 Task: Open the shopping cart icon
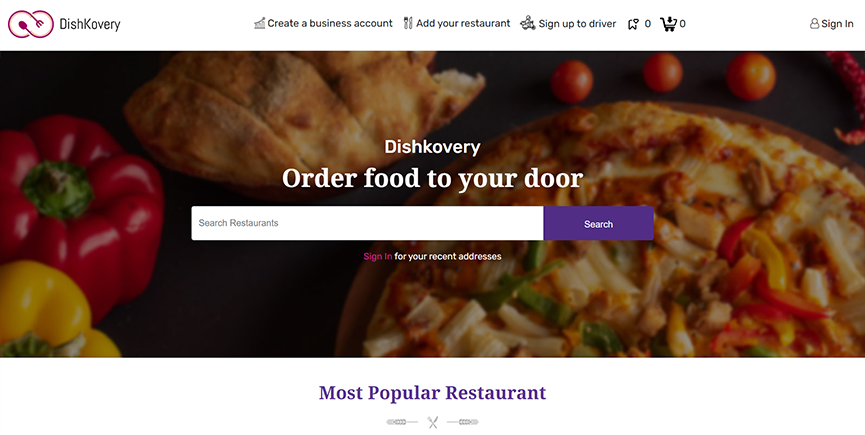coord(669,24)
